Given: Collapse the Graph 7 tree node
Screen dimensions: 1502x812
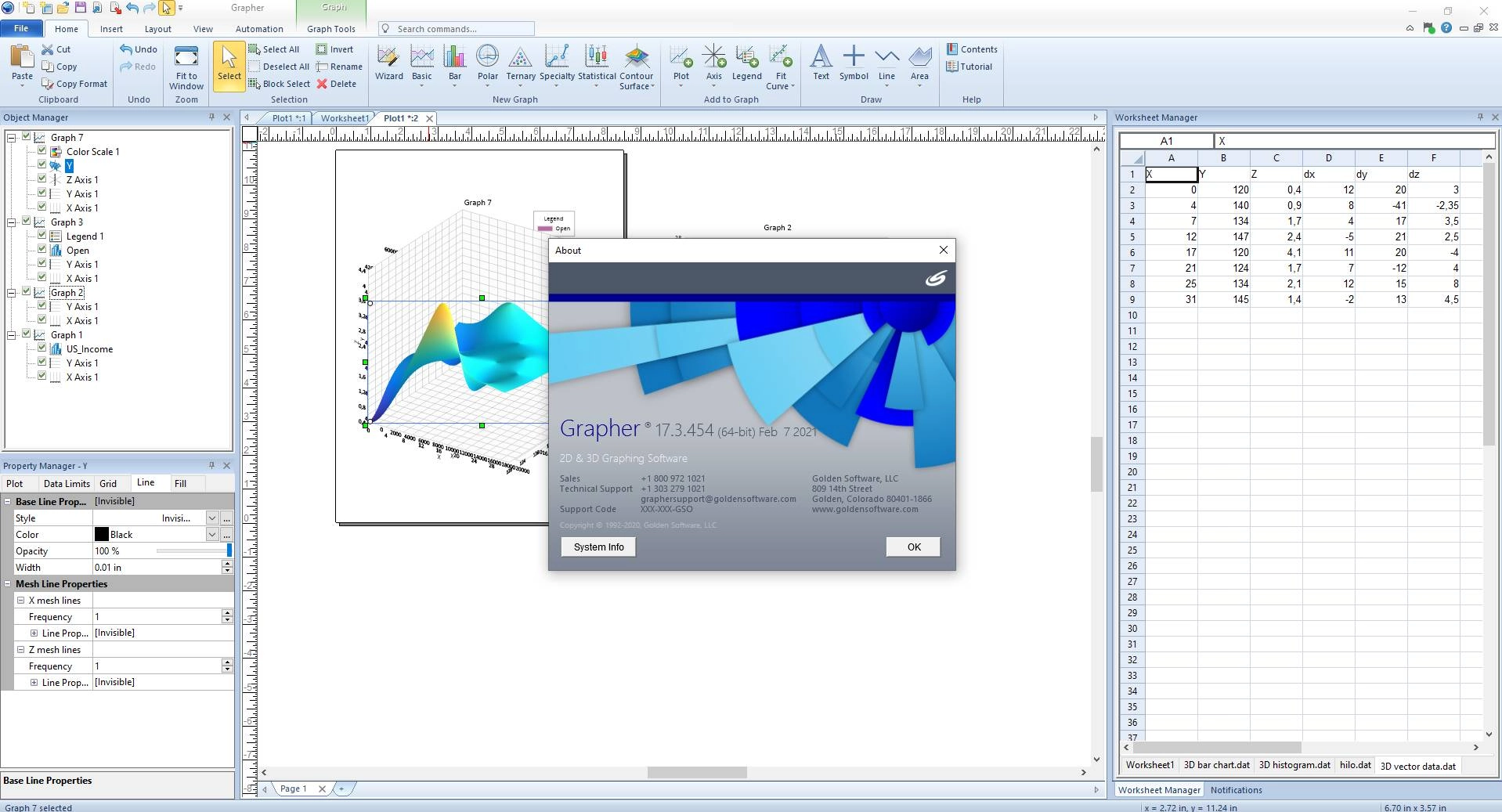Looking at the screenshot, I should click(12, 137).
